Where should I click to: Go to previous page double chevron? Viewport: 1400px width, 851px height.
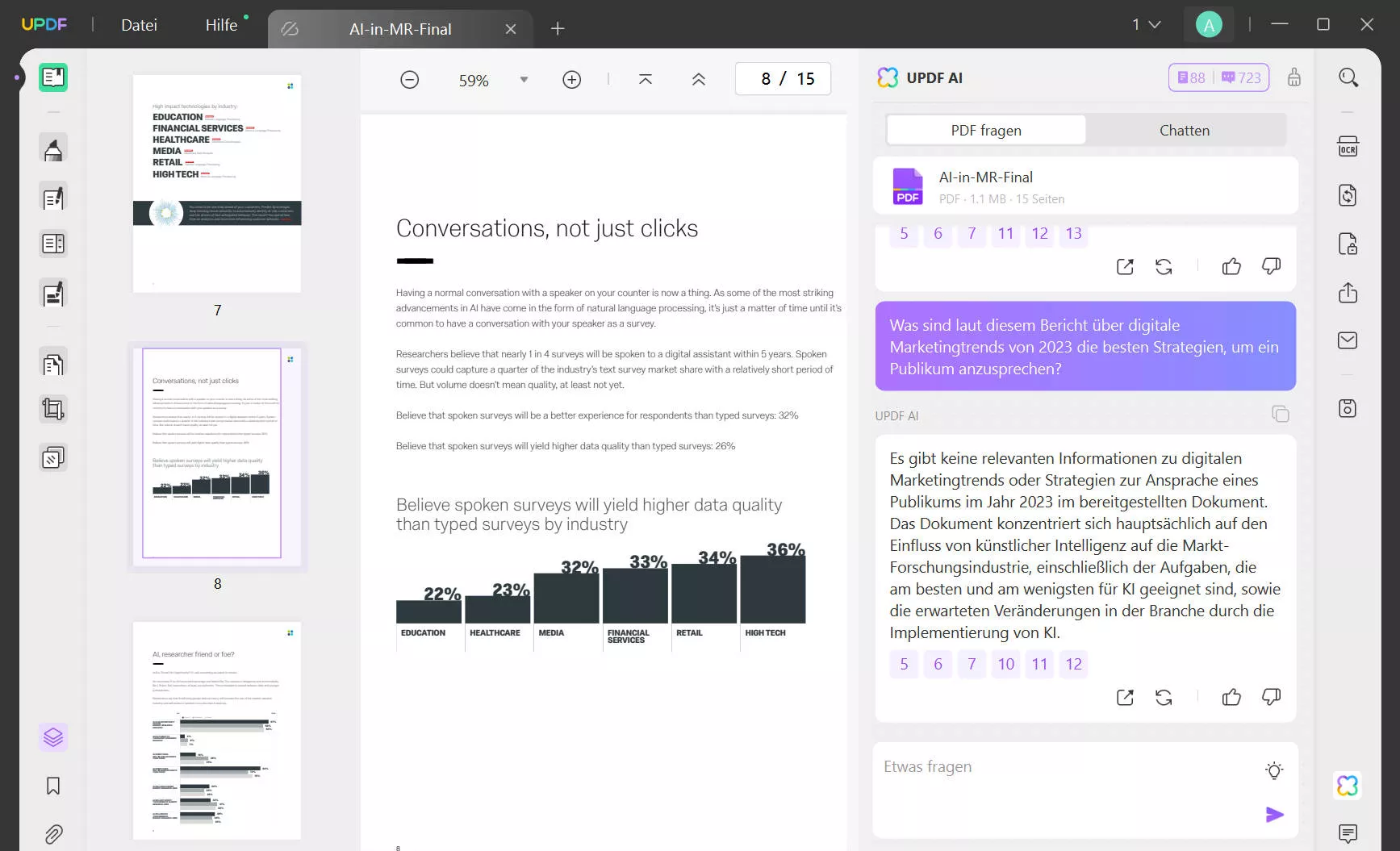point(699,79)
